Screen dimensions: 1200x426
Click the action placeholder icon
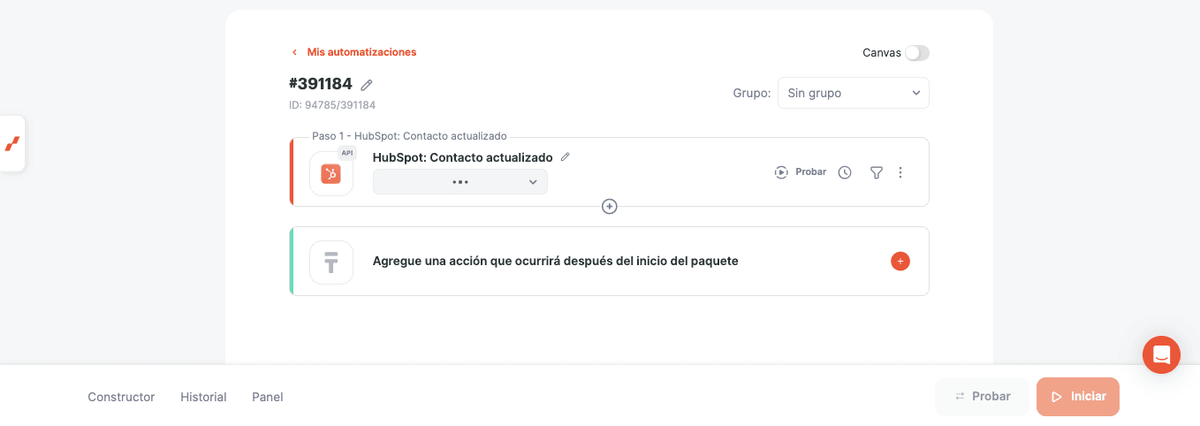click(x=331, y=262)
